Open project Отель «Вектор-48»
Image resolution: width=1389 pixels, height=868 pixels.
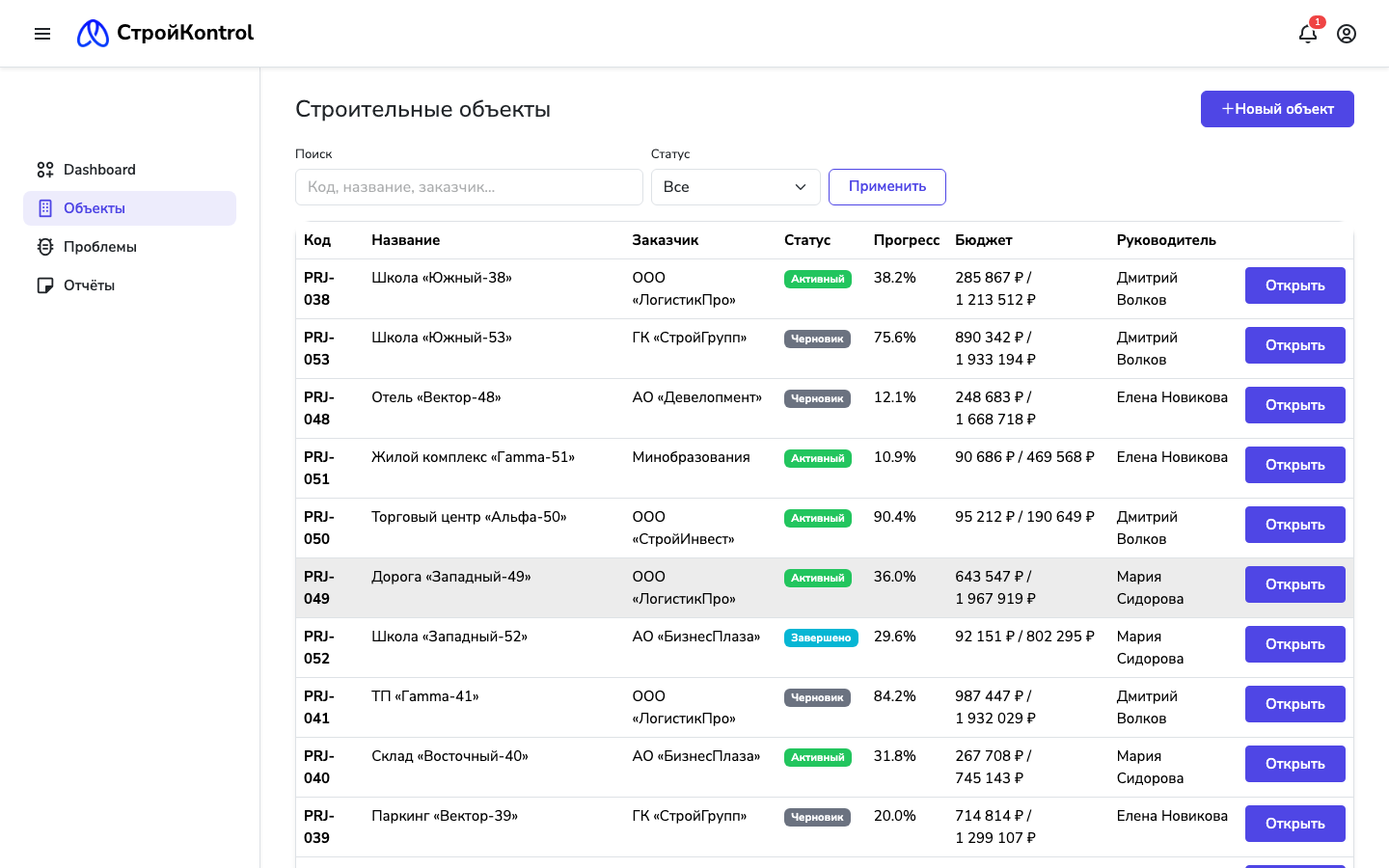1294,405
